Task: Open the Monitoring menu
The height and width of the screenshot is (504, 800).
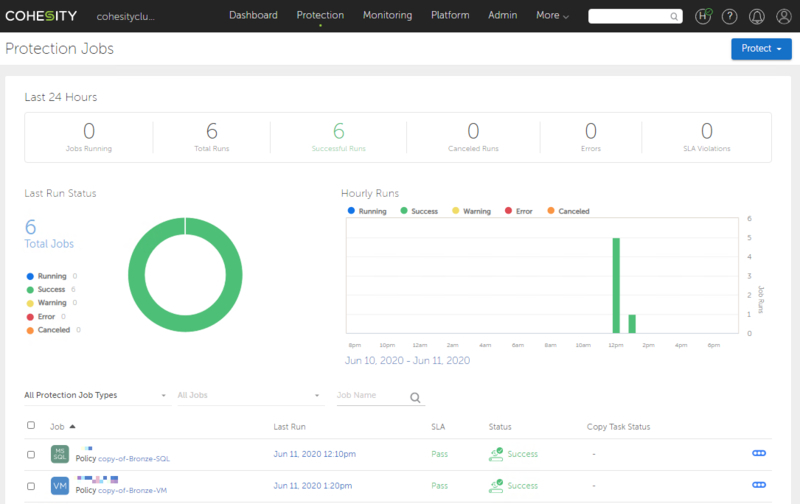Action: pos(387,15)
